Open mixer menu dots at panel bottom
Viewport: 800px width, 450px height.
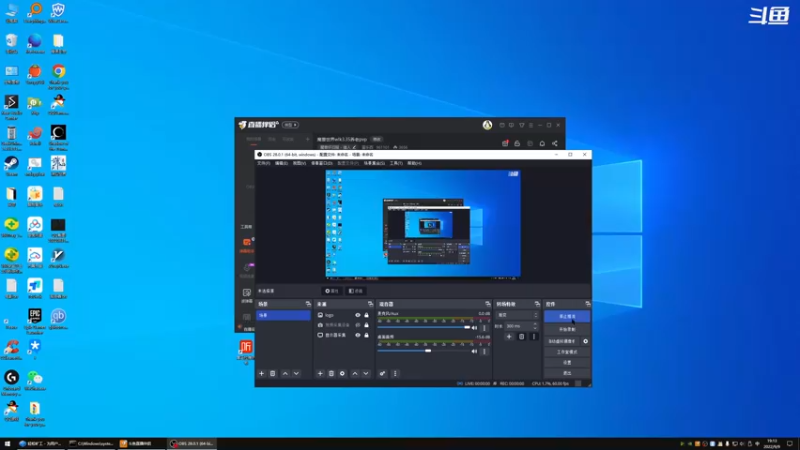tap(395, 373)
